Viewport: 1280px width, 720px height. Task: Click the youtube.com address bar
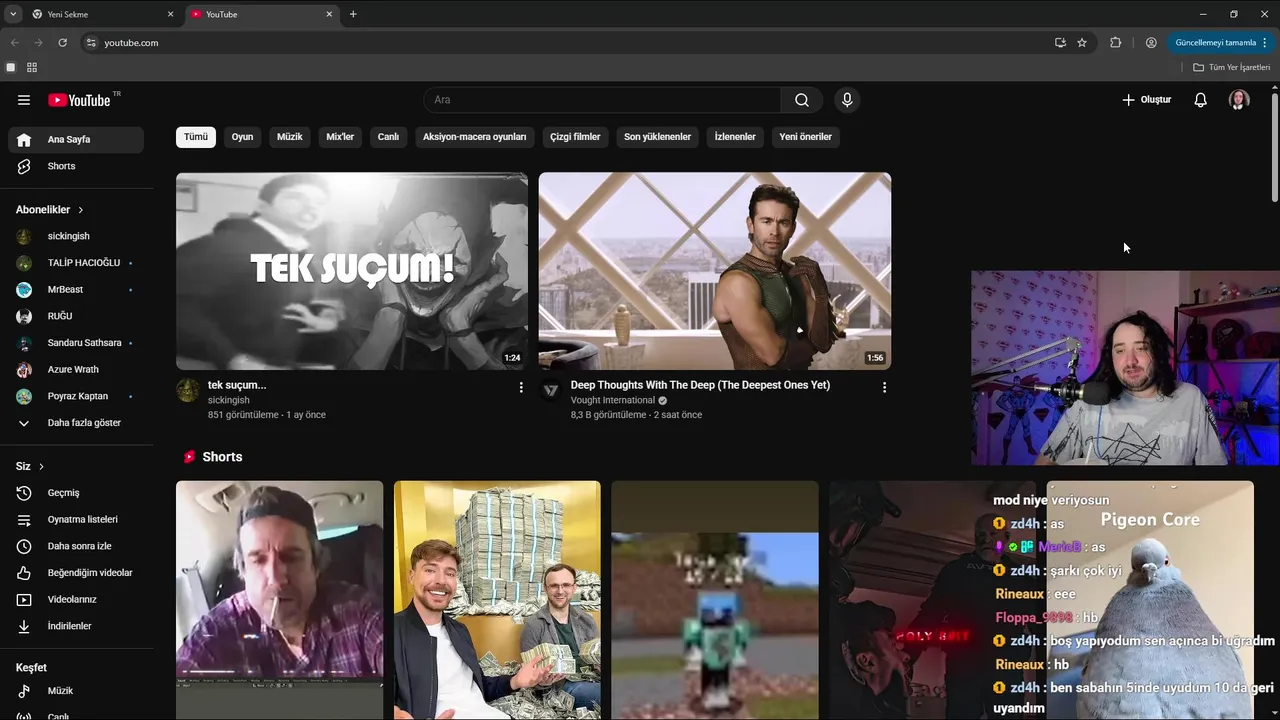tap(570, 43)
